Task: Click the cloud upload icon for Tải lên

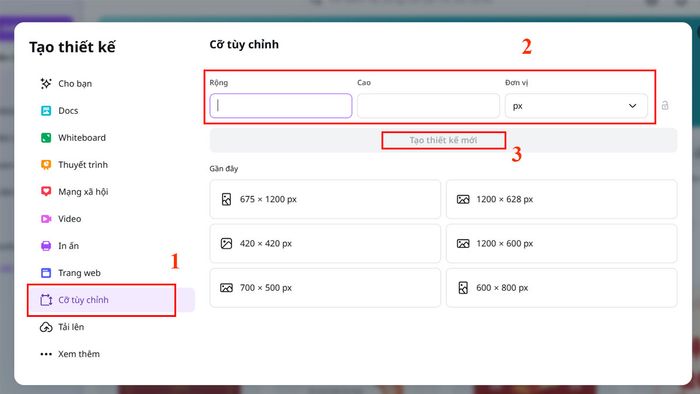Action: (46, 327)
